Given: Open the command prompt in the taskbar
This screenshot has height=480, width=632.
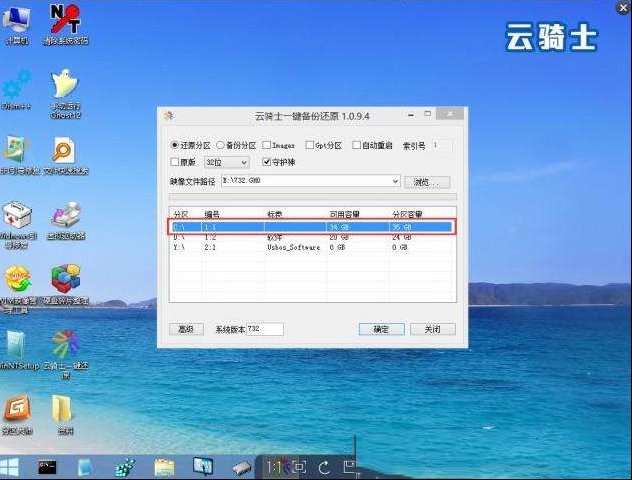Looking at the screenshot, I should coord(47,467).
